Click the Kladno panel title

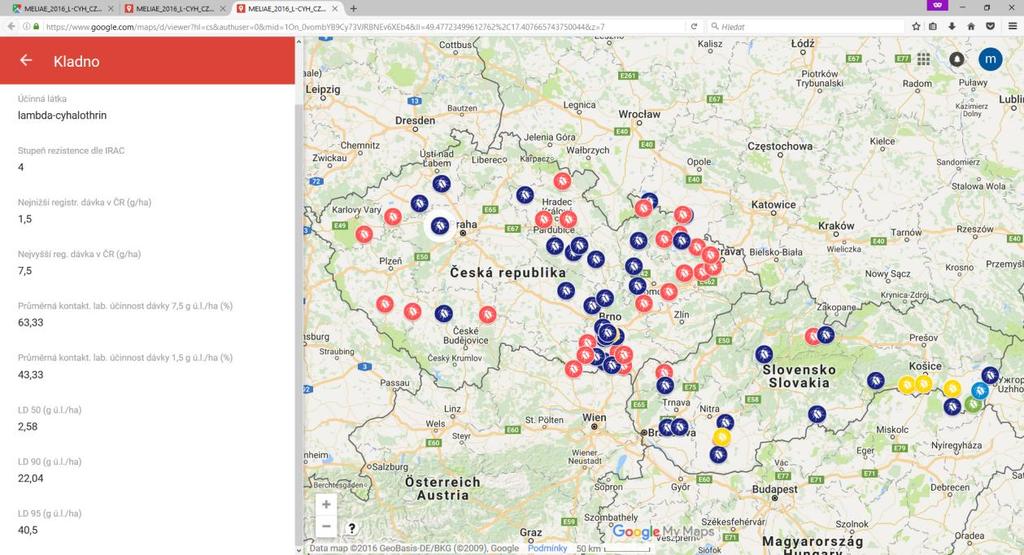(x=76, y=61)
